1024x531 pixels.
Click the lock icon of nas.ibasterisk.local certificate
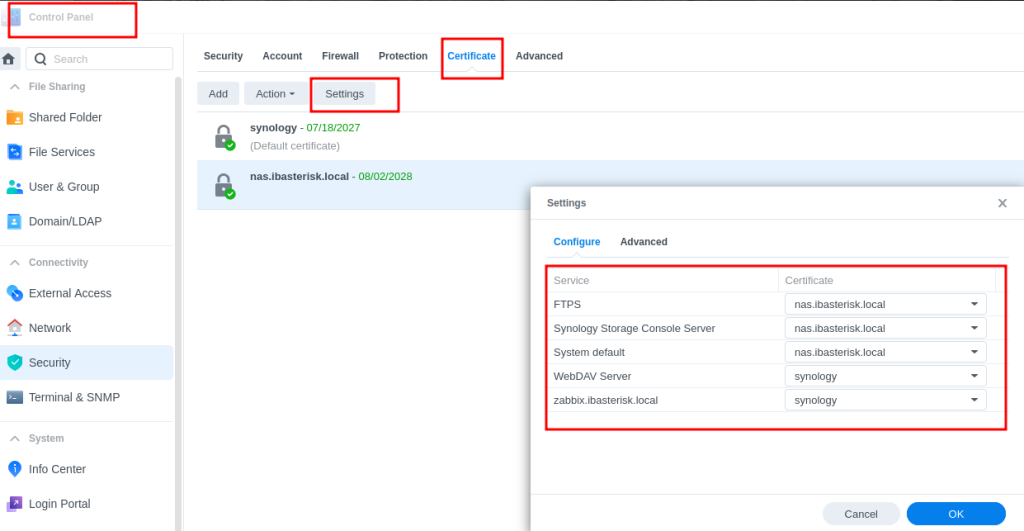[x=224, y=185]
